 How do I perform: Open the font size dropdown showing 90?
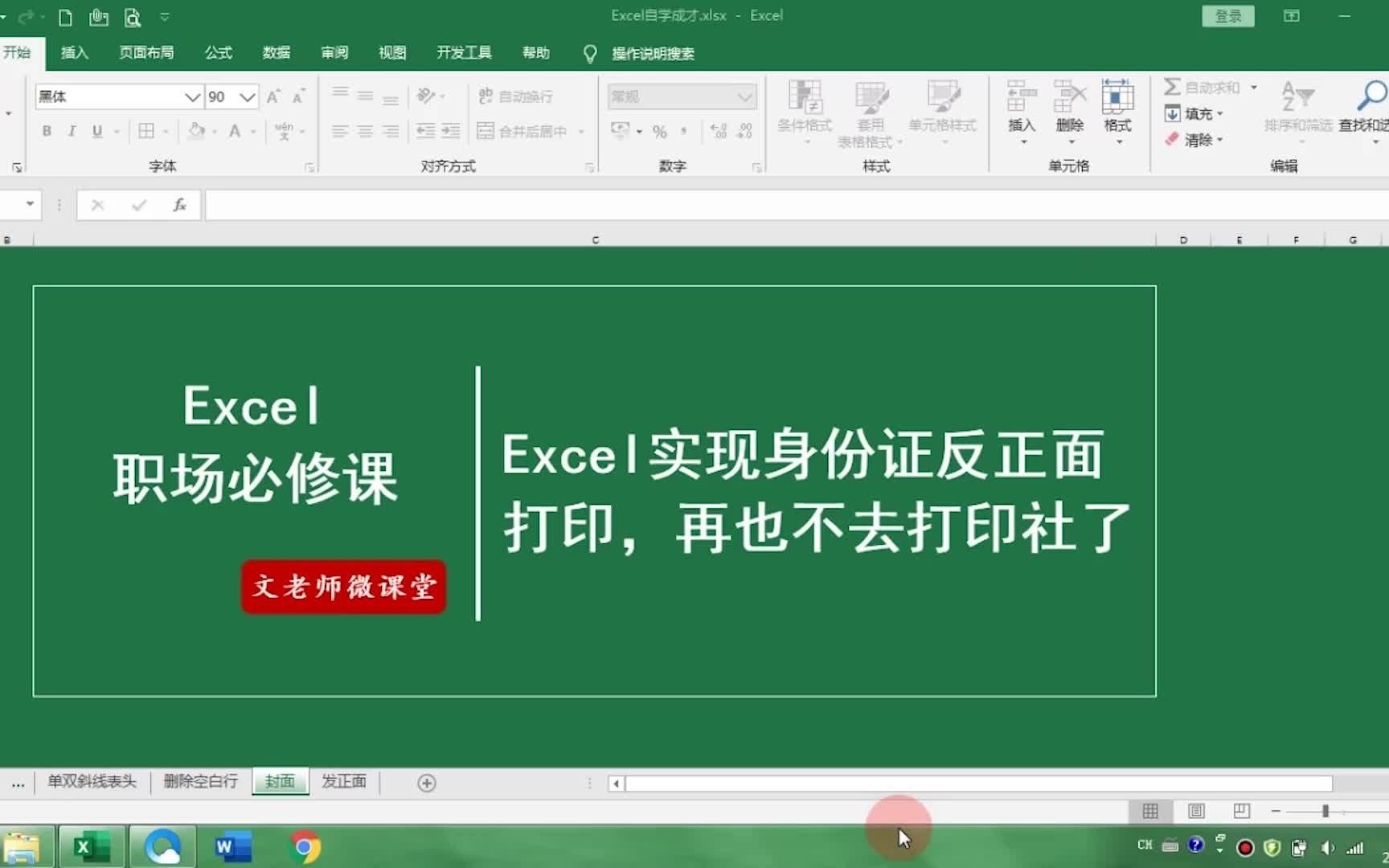click(248, 96)
